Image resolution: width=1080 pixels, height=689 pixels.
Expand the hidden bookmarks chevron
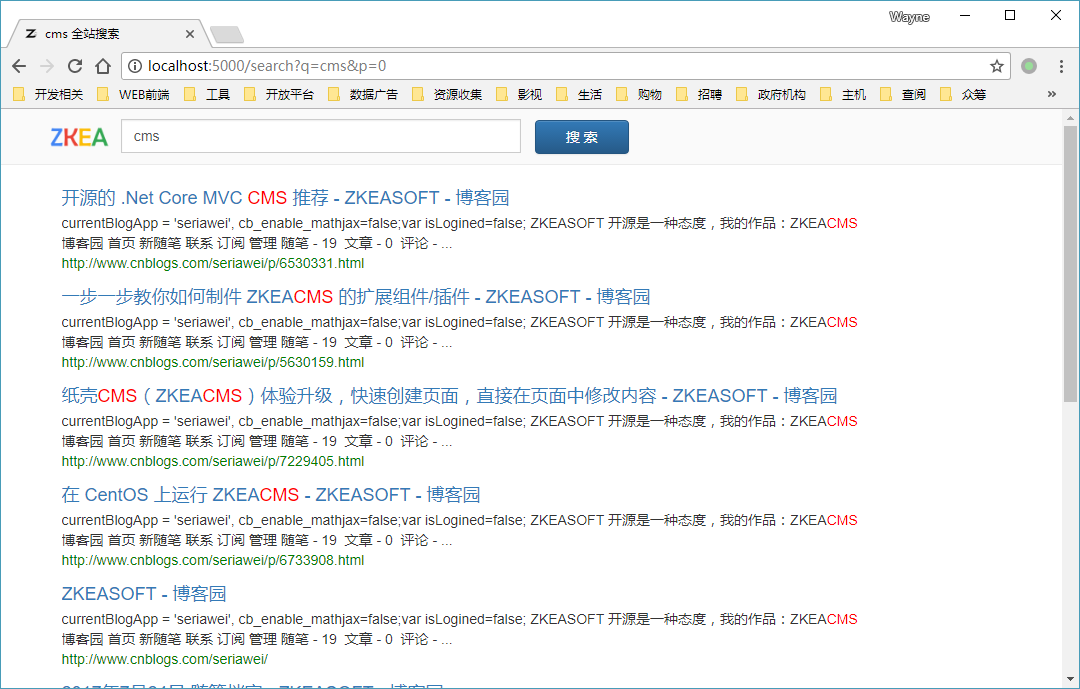pyautogui.click(x=1052, y=94)
